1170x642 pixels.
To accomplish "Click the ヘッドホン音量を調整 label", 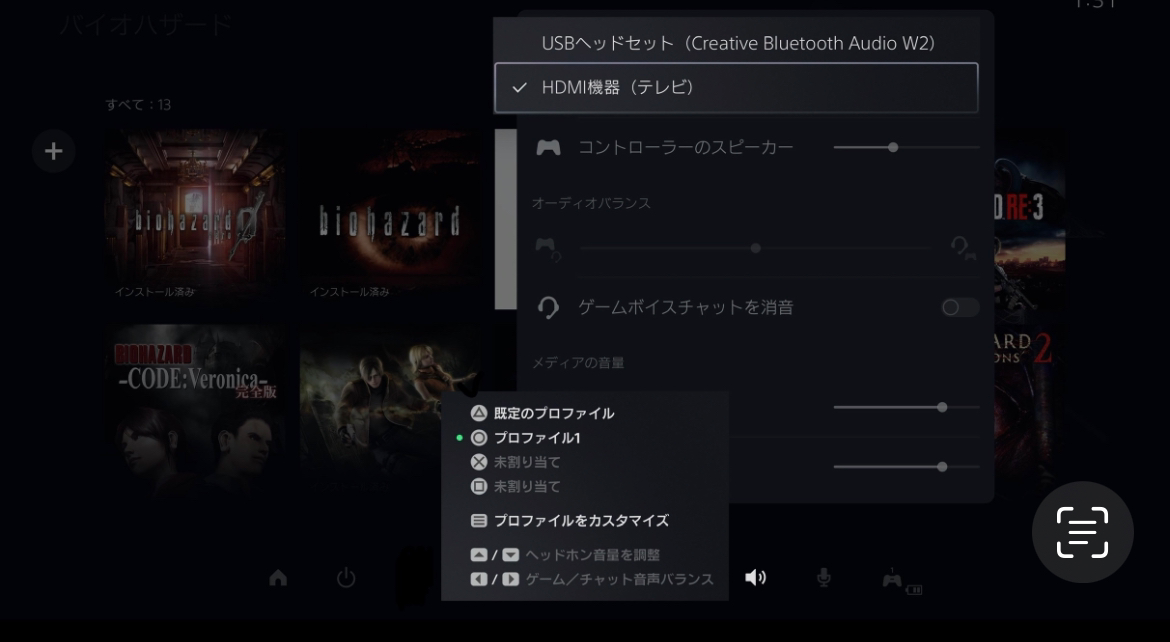I will [x=592, y=555].
